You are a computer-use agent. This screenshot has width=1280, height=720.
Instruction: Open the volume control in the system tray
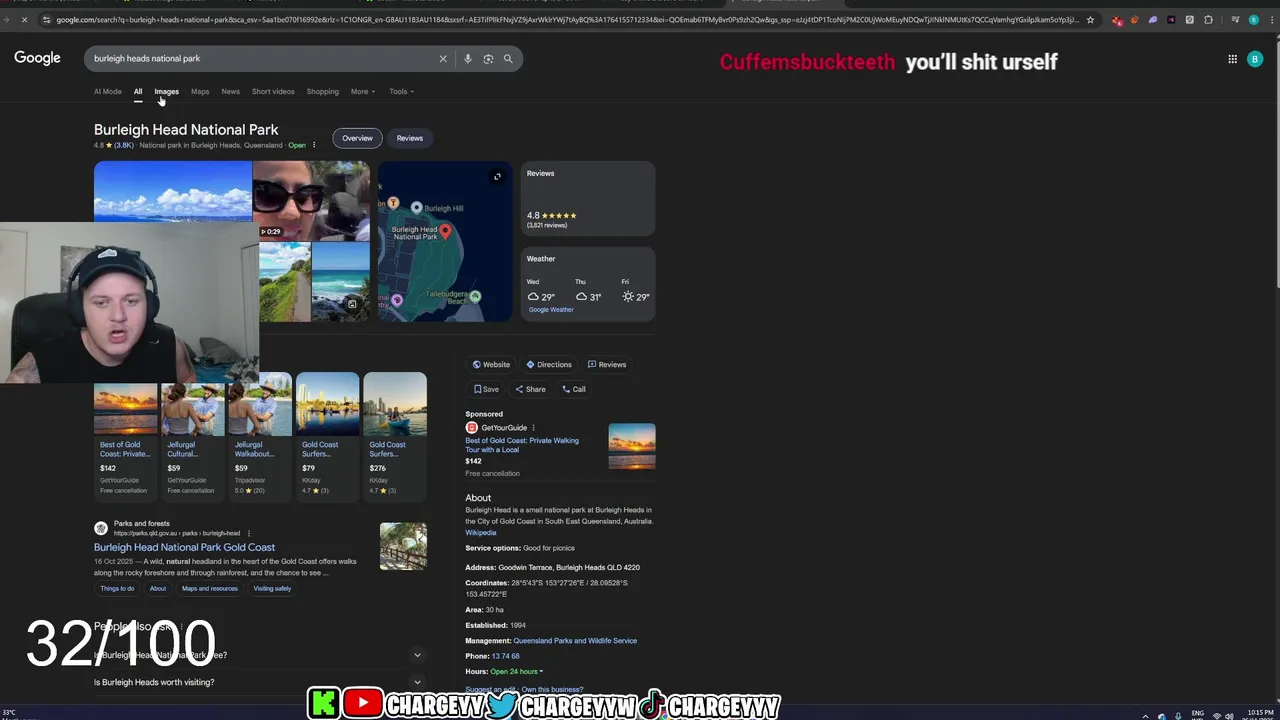(1229, 716)
